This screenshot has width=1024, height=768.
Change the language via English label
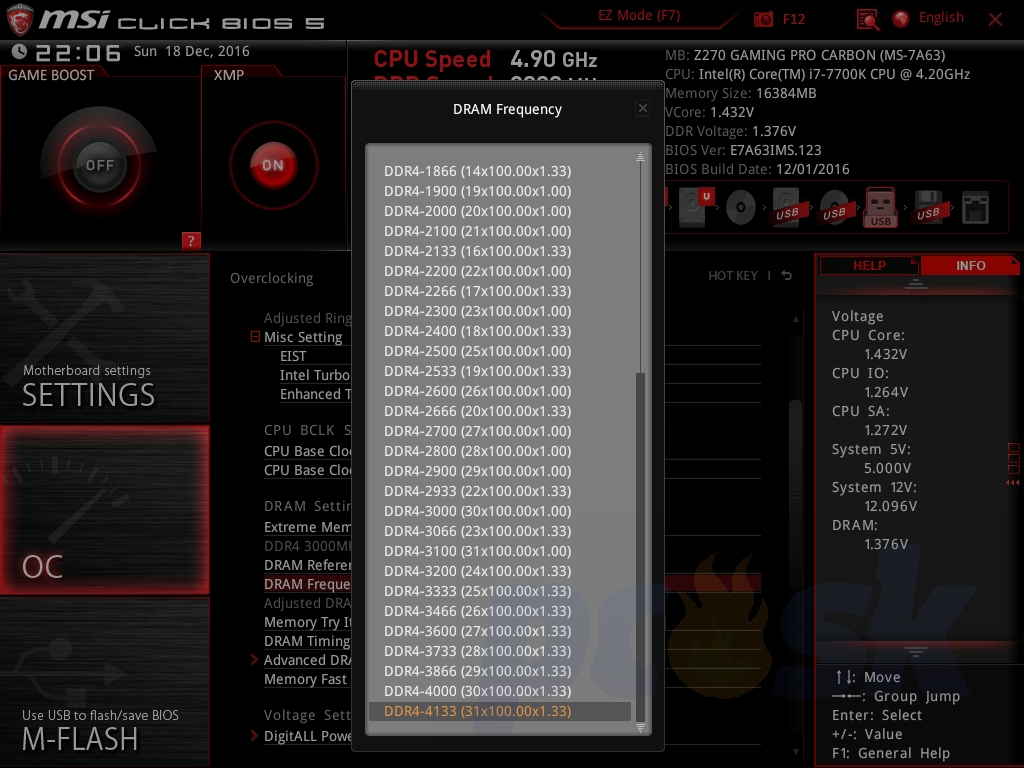coord(941,18)
